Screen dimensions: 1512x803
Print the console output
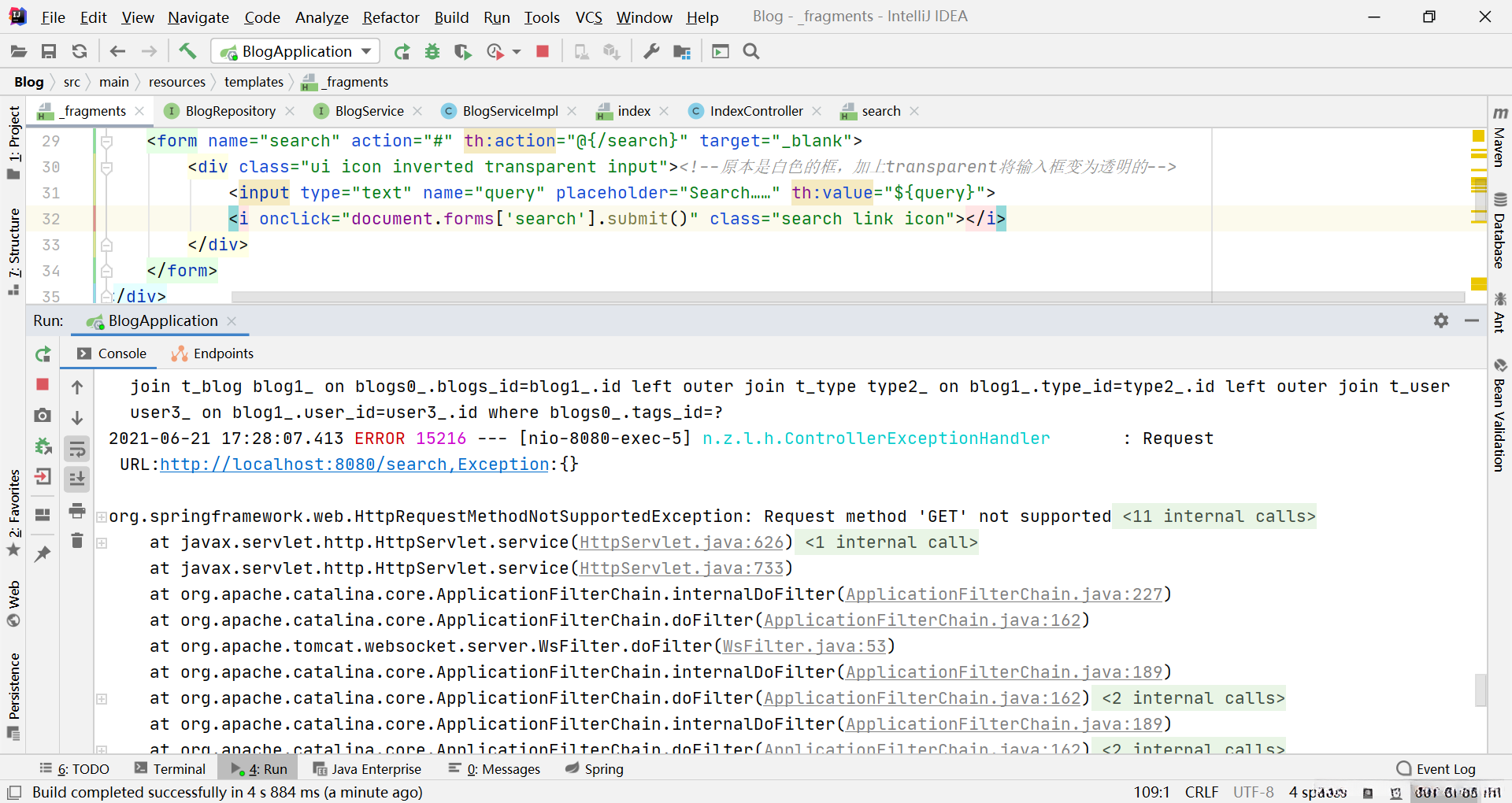click(x=77, y=511)
